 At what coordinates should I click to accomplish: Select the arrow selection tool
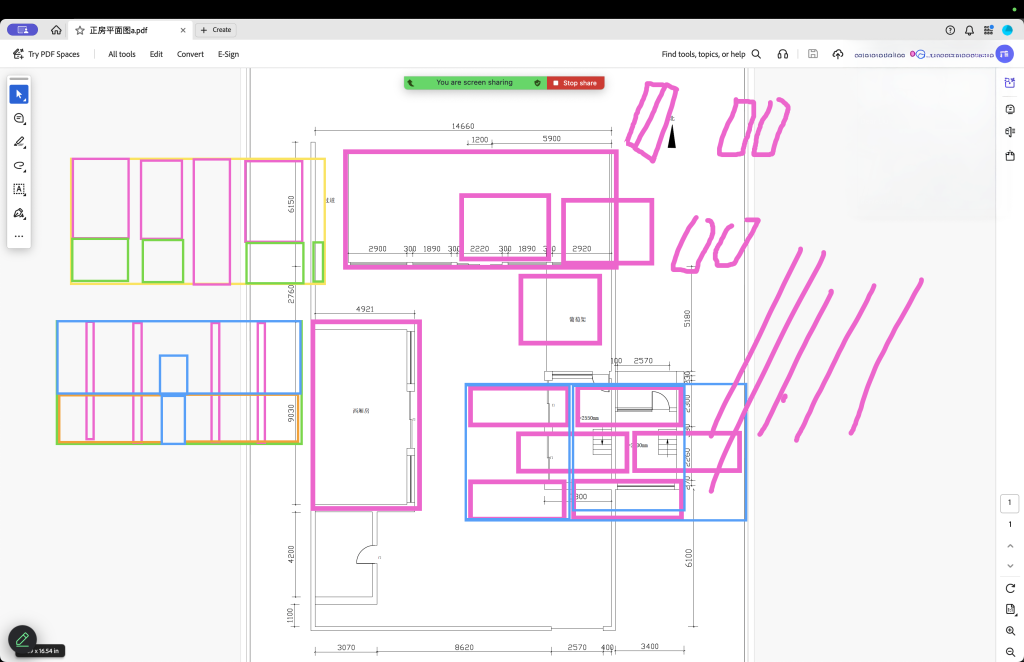point(19,94)
